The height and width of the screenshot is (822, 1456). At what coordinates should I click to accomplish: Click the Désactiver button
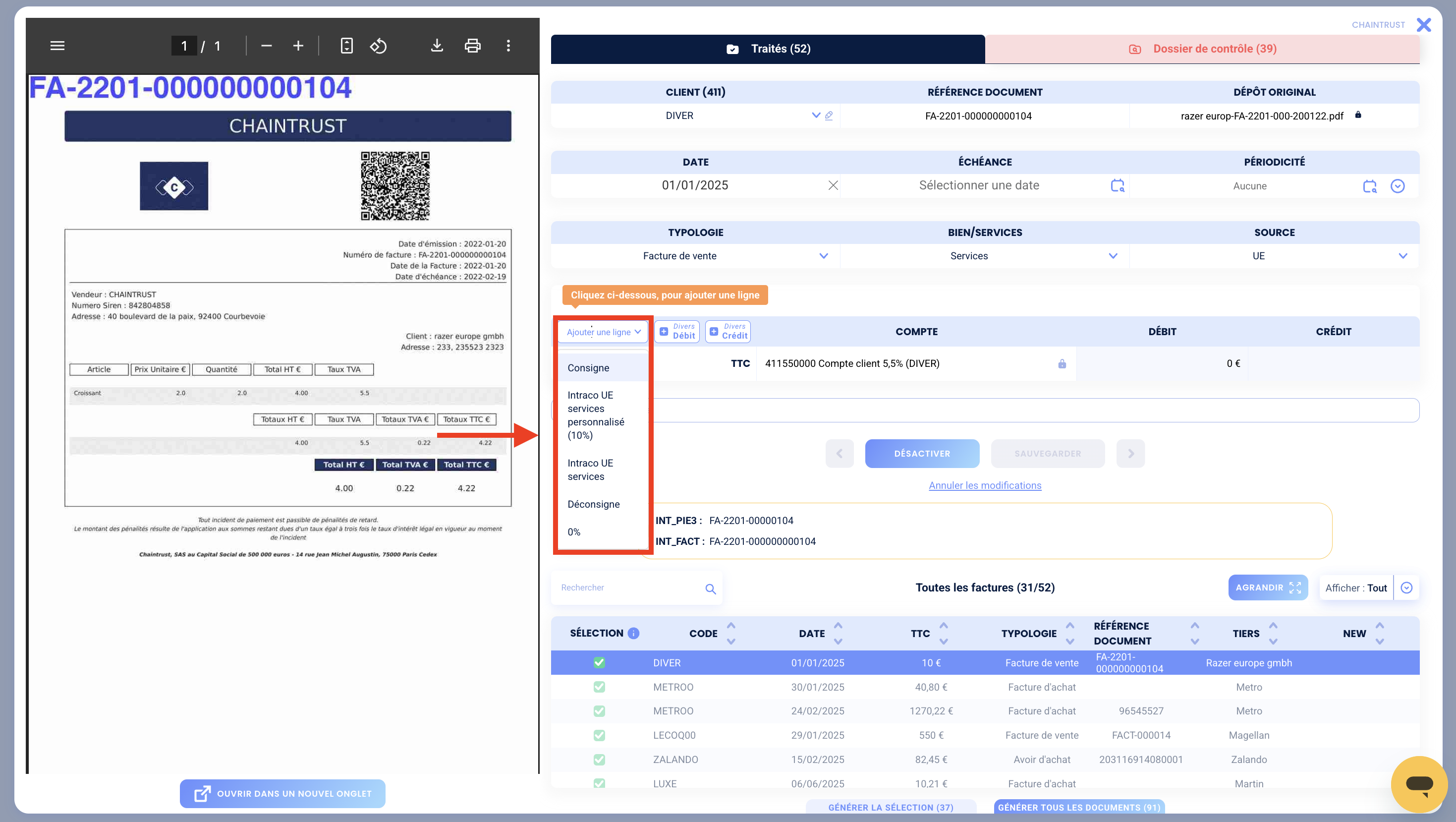921,454
